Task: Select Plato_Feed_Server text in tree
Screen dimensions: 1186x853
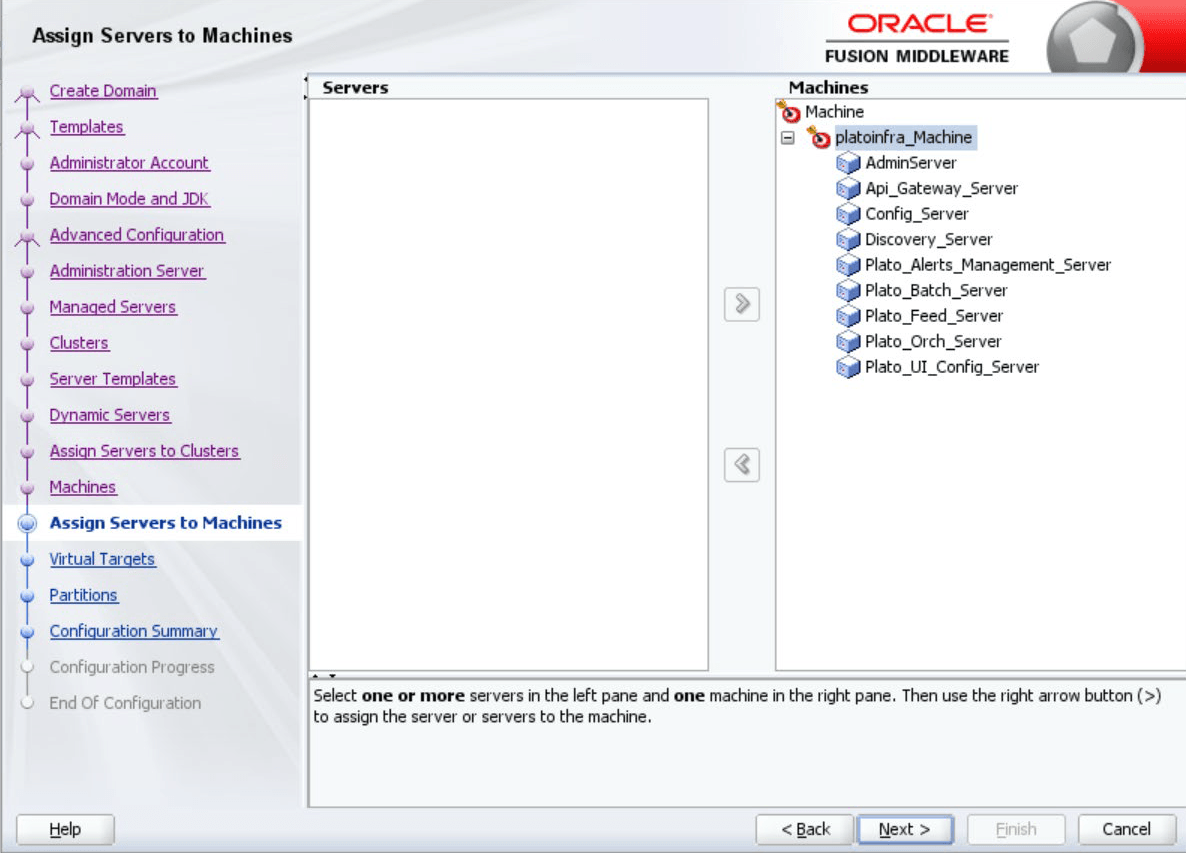Action: click(934, 316)
